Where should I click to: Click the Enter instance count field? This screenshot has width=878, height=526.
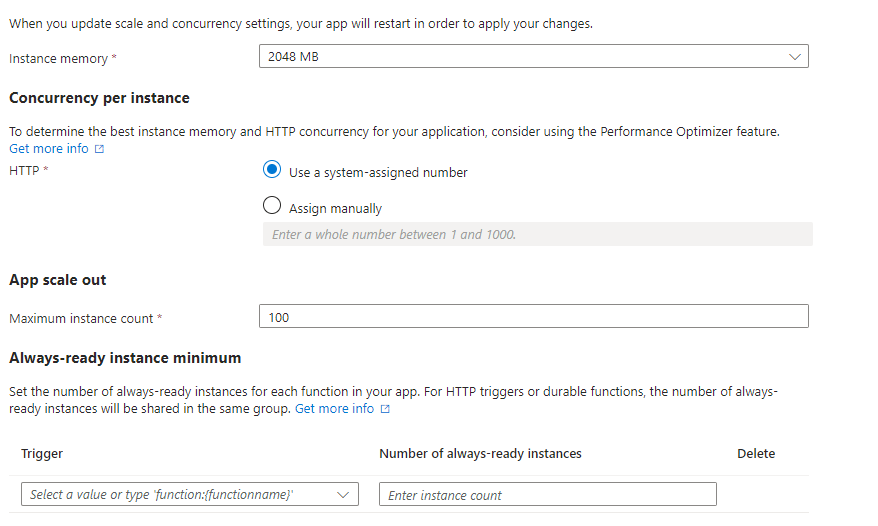point(547,494)
